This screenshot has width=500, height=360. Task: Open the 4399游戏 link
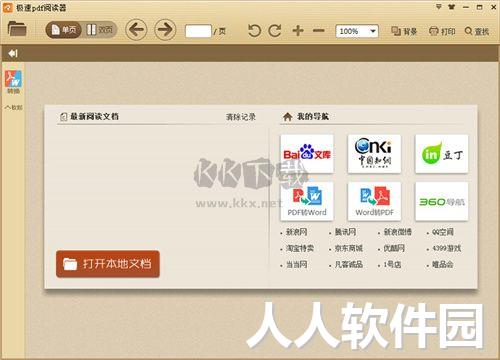click(446, 248)
